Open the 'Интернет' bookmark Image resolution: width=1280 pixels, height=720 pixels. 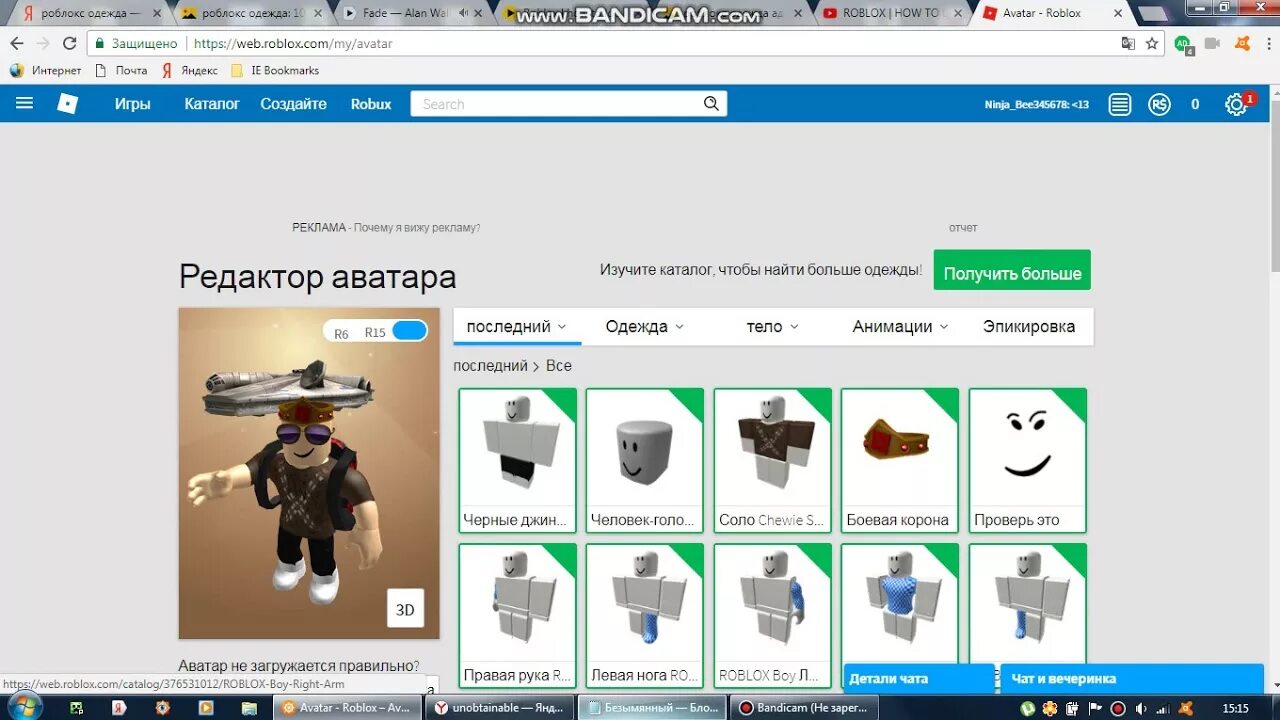tap(46, 70)
